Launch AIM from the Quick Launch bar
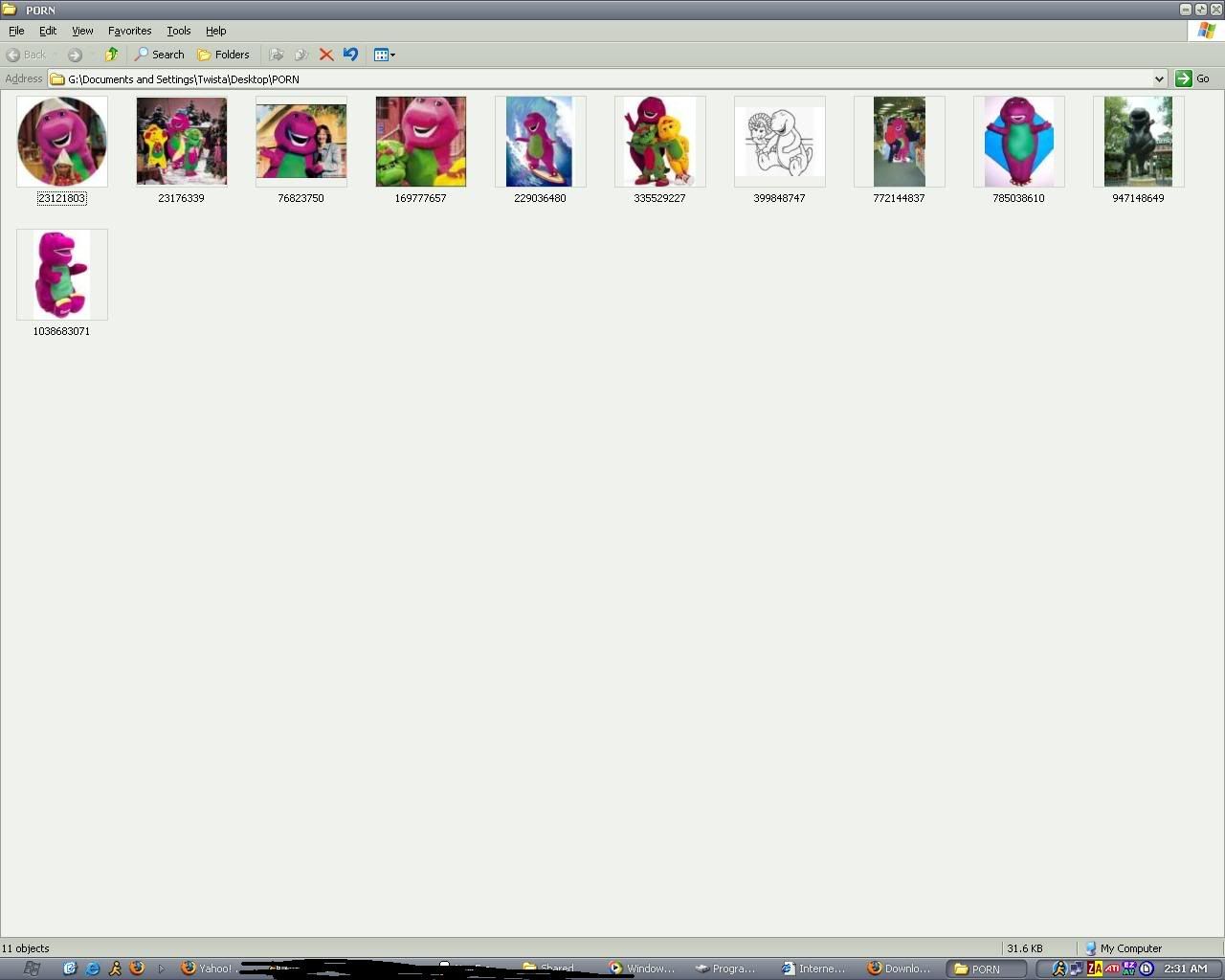Image resolution: width=1225 pixels, height=980 pixels. [115, 969]
